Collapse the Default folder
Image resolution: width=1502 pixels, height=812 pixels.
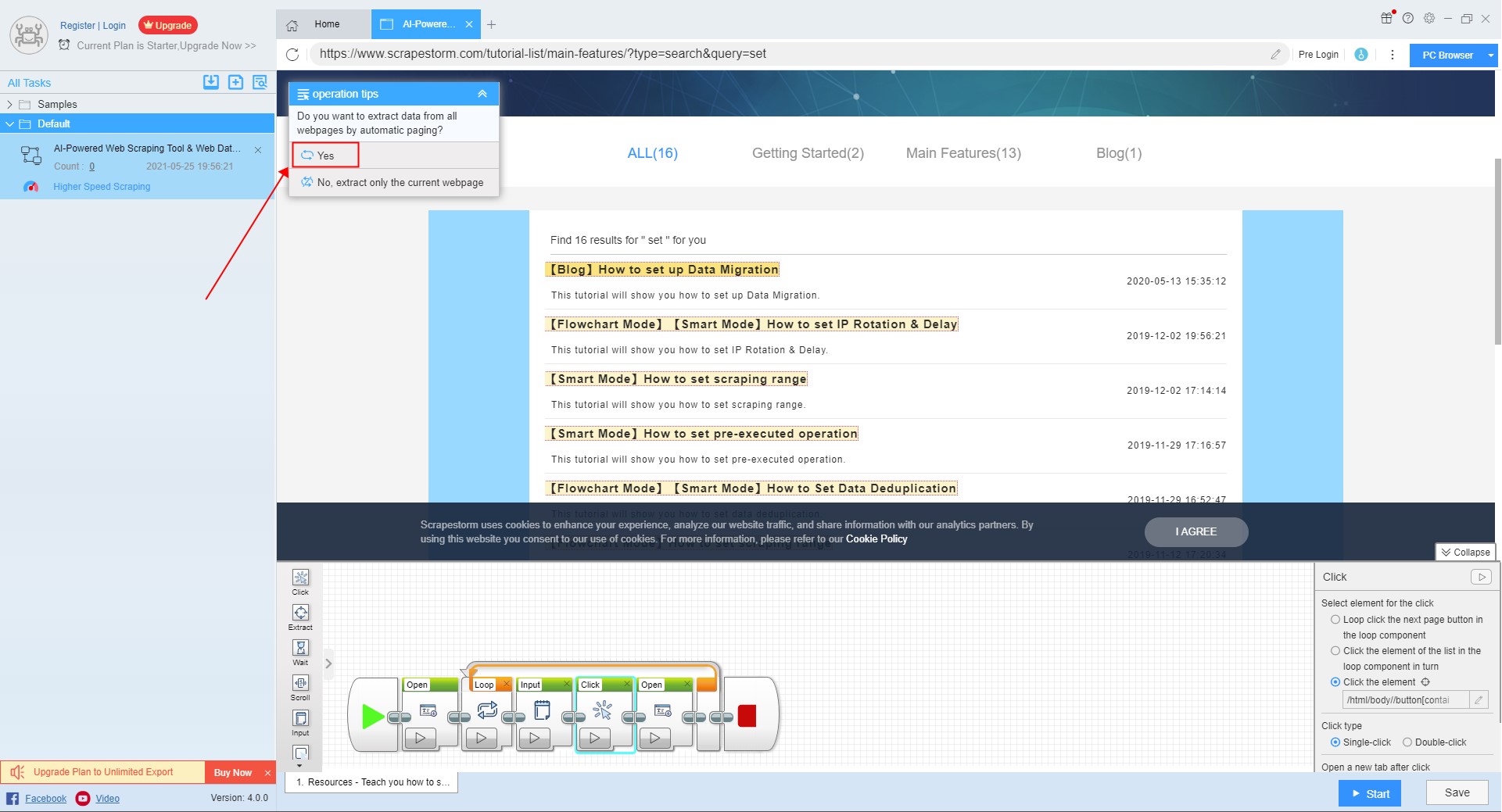[9, 123]
